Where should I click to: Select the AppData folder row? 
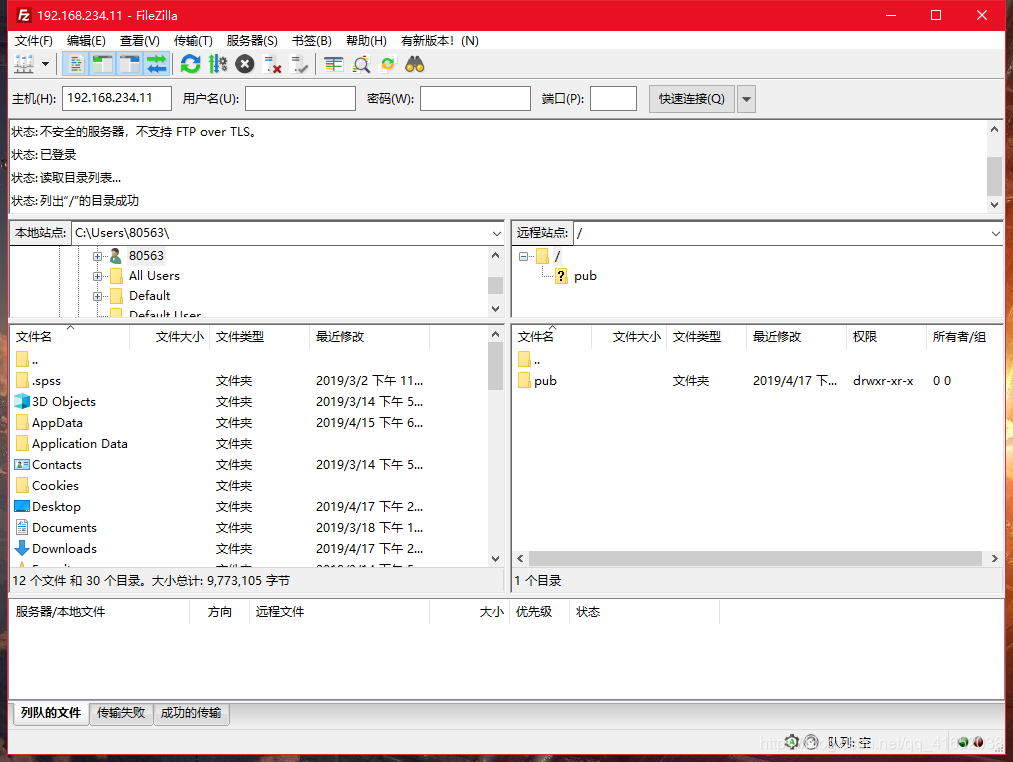[x=249, y=423]
